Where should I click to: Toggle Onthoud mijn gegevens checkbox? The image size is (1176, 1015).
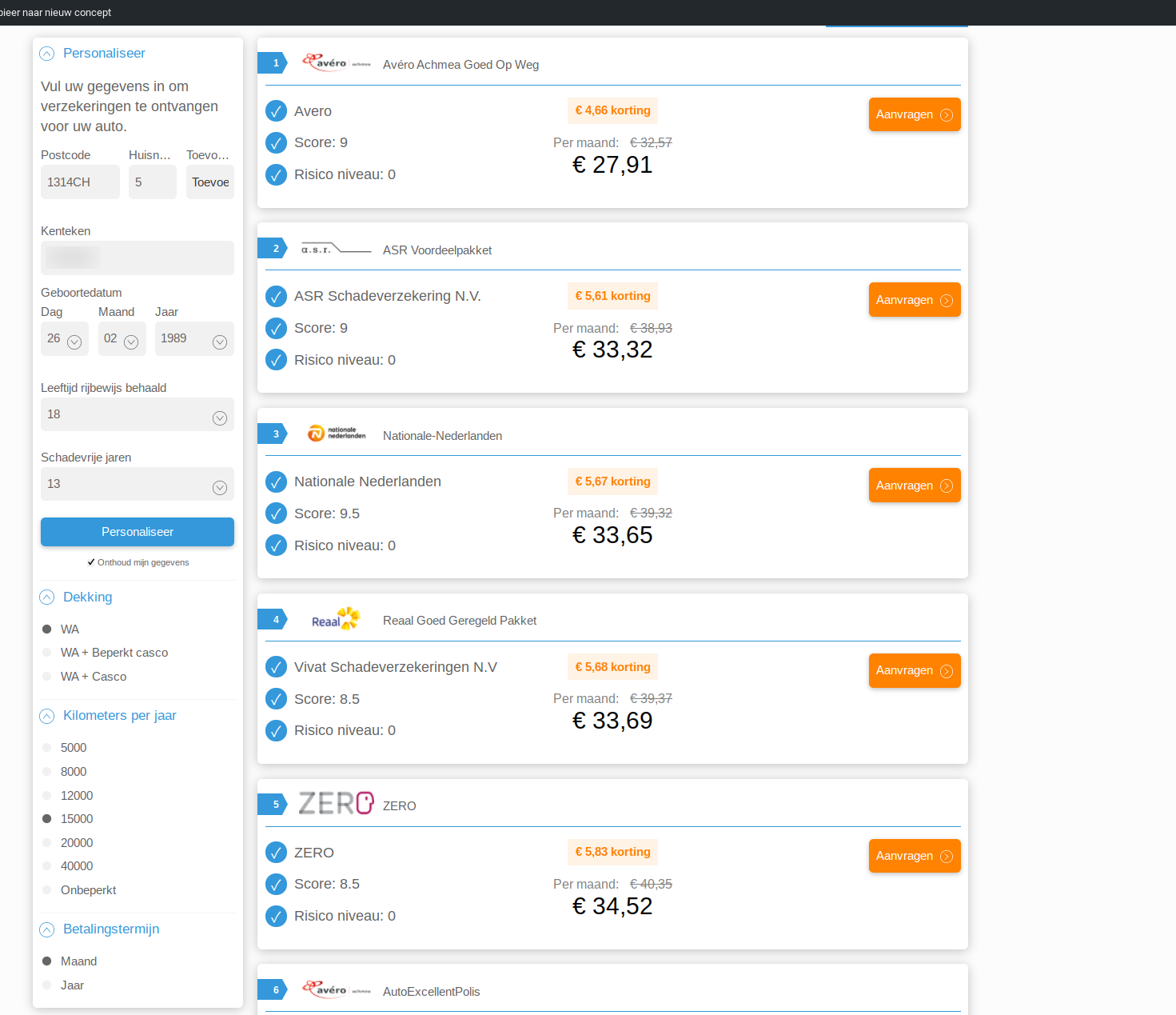point(91,562)
